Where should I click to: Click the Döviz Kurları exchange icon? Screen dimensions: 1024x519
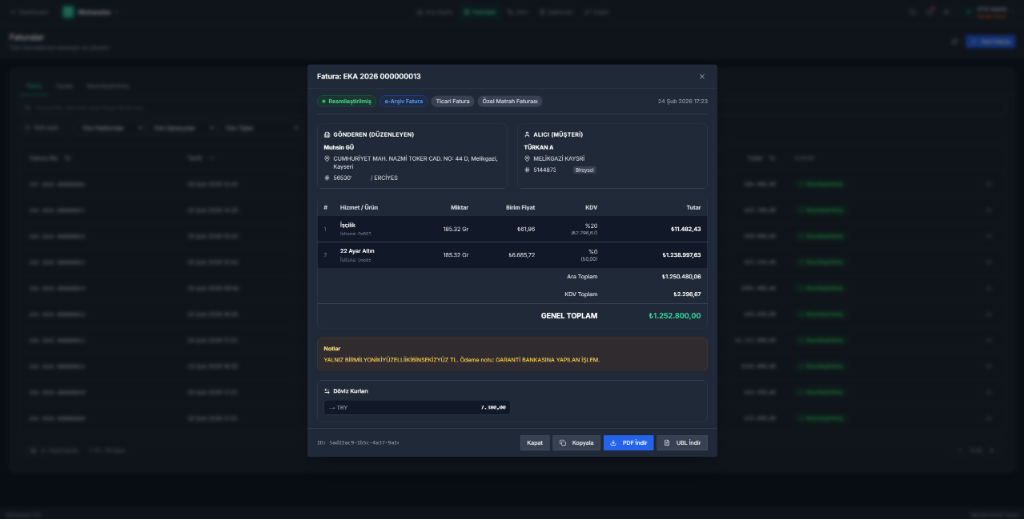point(327,391)
